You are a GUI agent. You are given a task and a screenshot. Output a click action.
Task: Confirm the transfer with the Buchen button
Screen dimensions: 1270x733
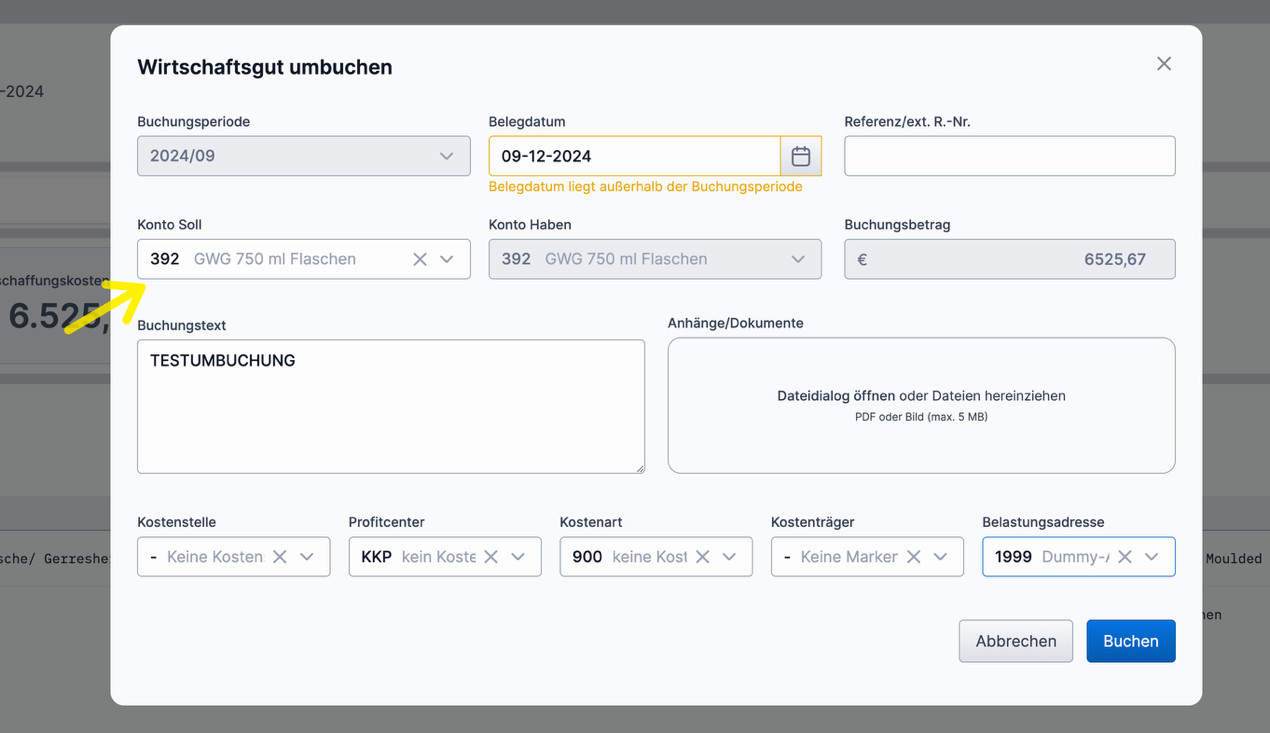coord(1130,641)
